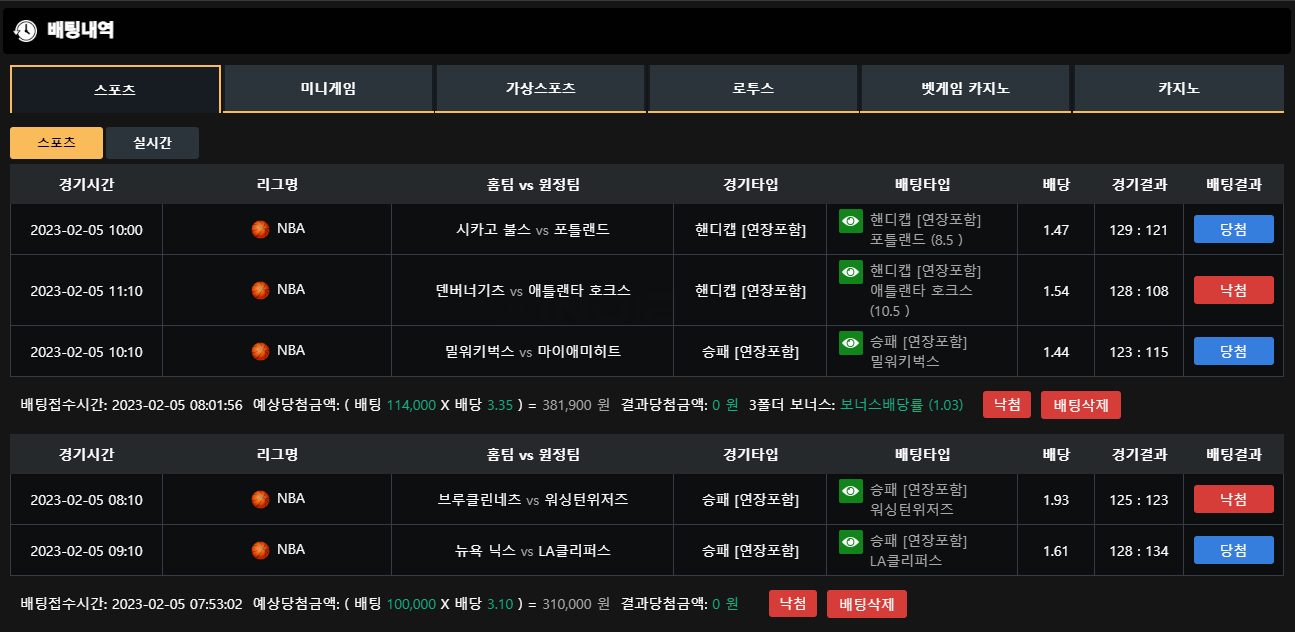Click the basketball icon in the 덴버너기츠 row
The height and width of the screenshot is (632, 1295).
tap(260, 290)
